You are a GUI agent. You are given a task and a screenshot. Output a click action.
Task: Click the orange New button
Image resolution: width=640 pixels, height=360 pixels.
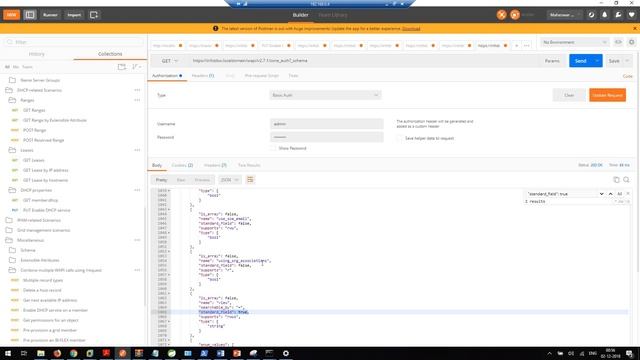point(11,15)
